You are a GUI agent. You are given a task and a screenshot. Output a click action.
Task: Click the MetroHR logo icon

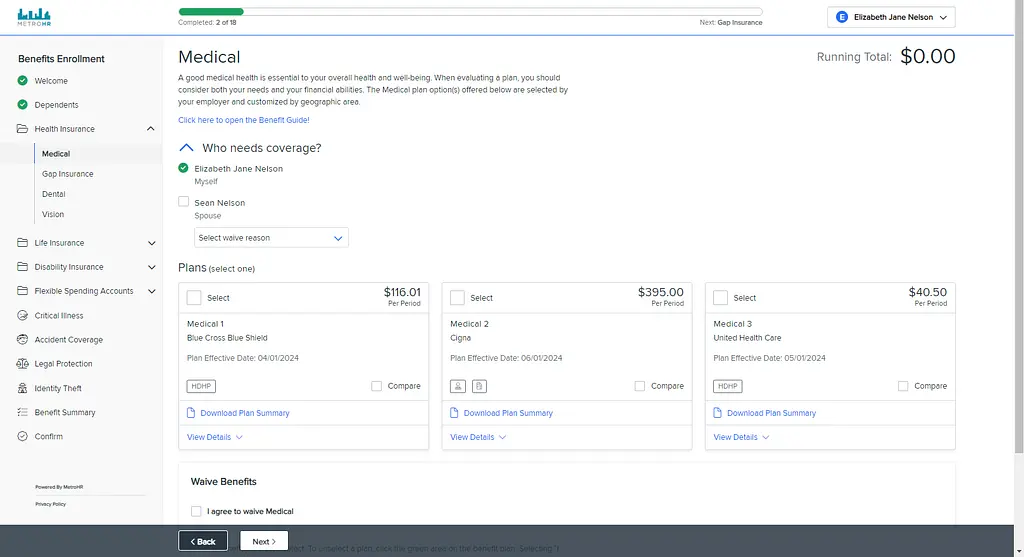[x=35, y=19]
